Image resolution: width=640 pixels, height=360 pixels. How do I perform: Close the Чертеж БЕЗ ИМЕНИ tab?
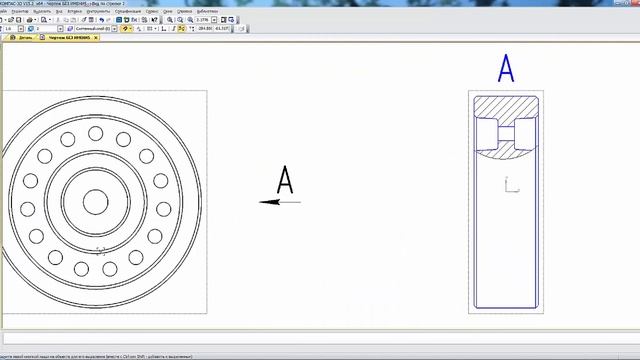[x=96, y=38]
